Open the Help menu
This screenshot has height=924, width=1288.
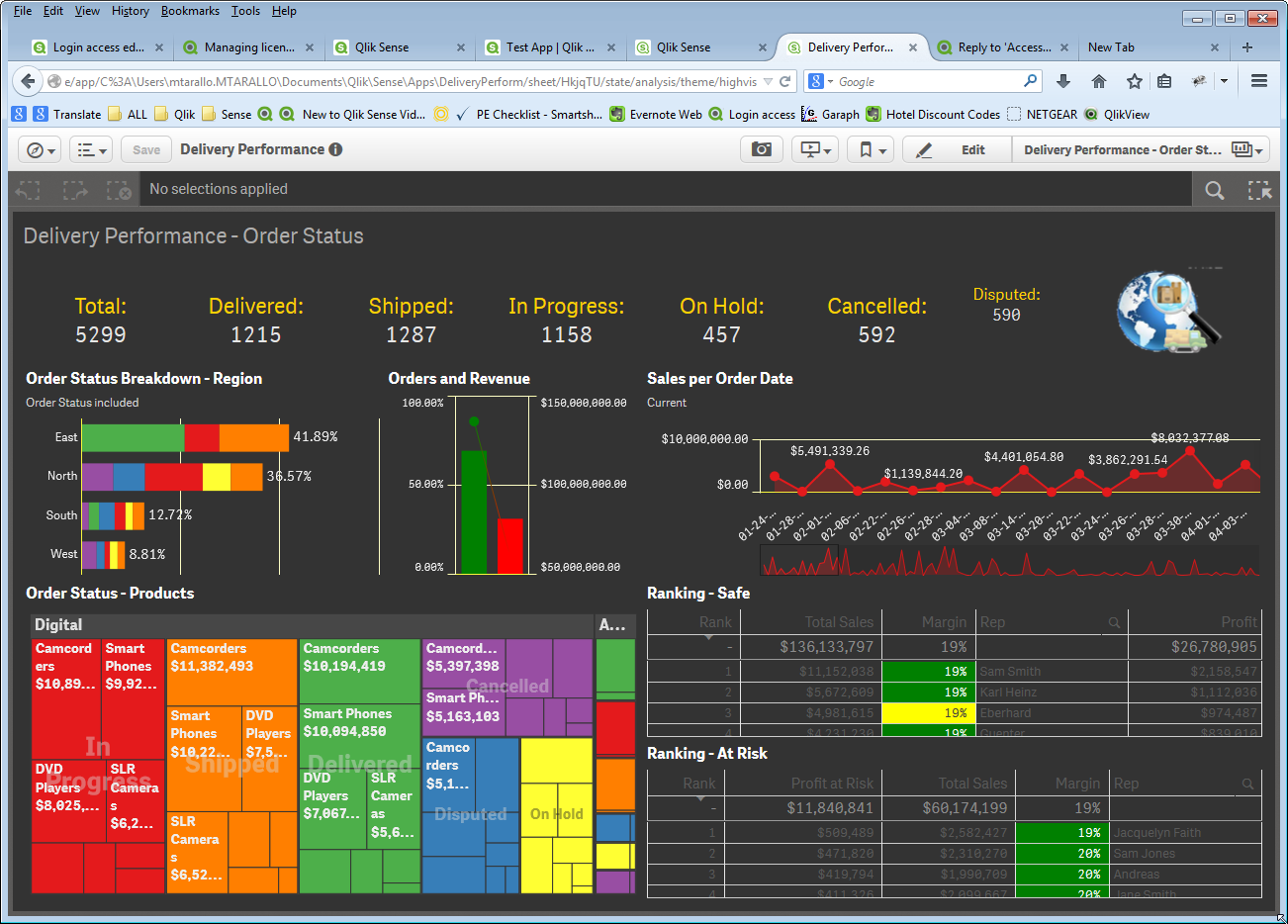point(284,11)
